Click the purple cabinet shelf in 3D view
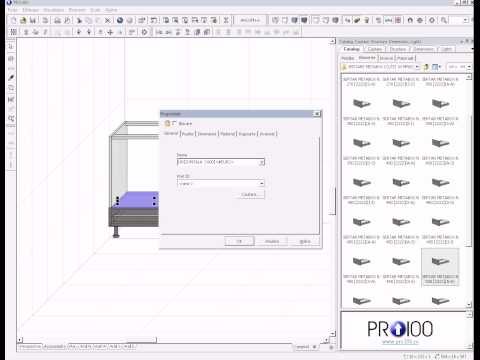The width and height of the screenshot is (480, 360). pos(137,199)
